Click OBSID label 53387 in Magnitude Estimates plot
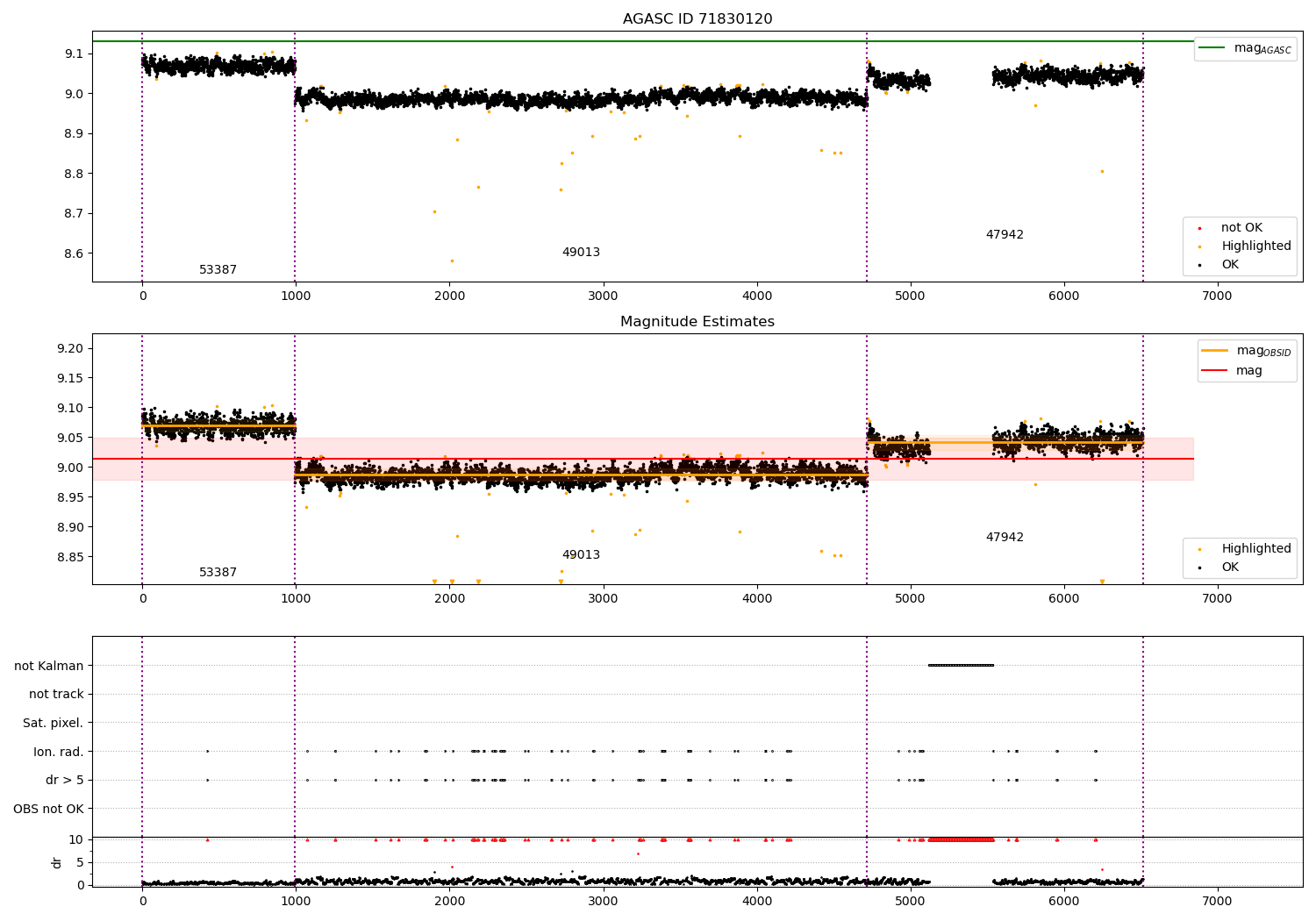Image resolution: width=1316 pixels, height=921 pixels. tap(218, 573)
